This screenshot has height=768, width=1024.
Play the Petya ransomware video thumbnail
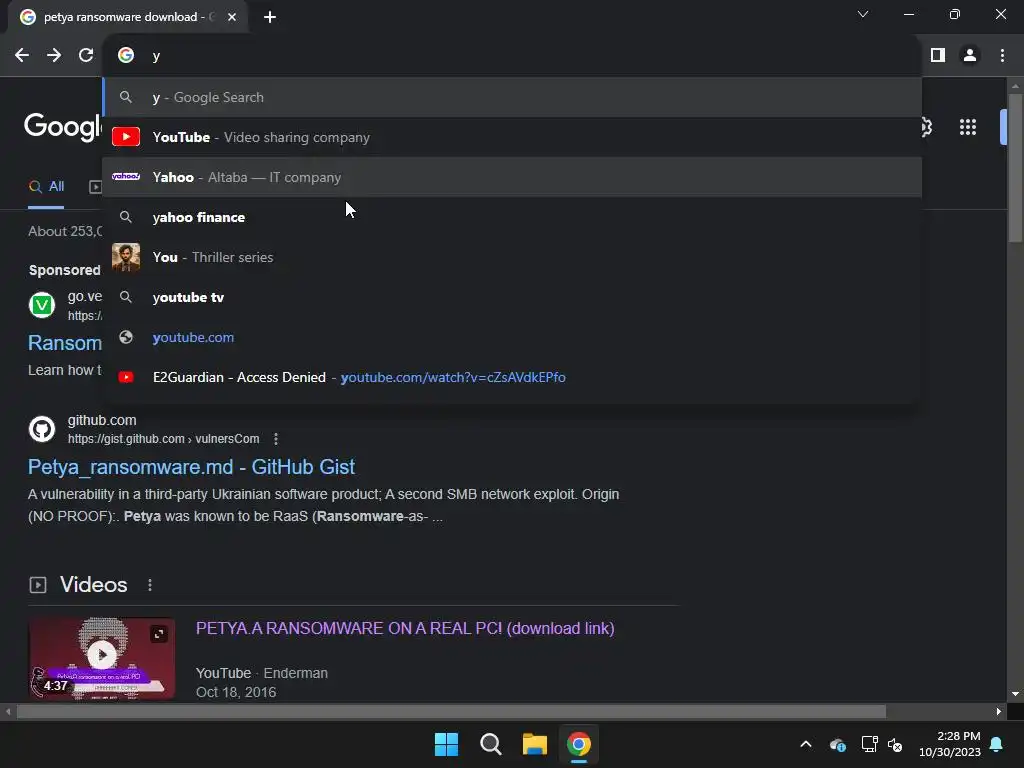(x=102, y=658)
